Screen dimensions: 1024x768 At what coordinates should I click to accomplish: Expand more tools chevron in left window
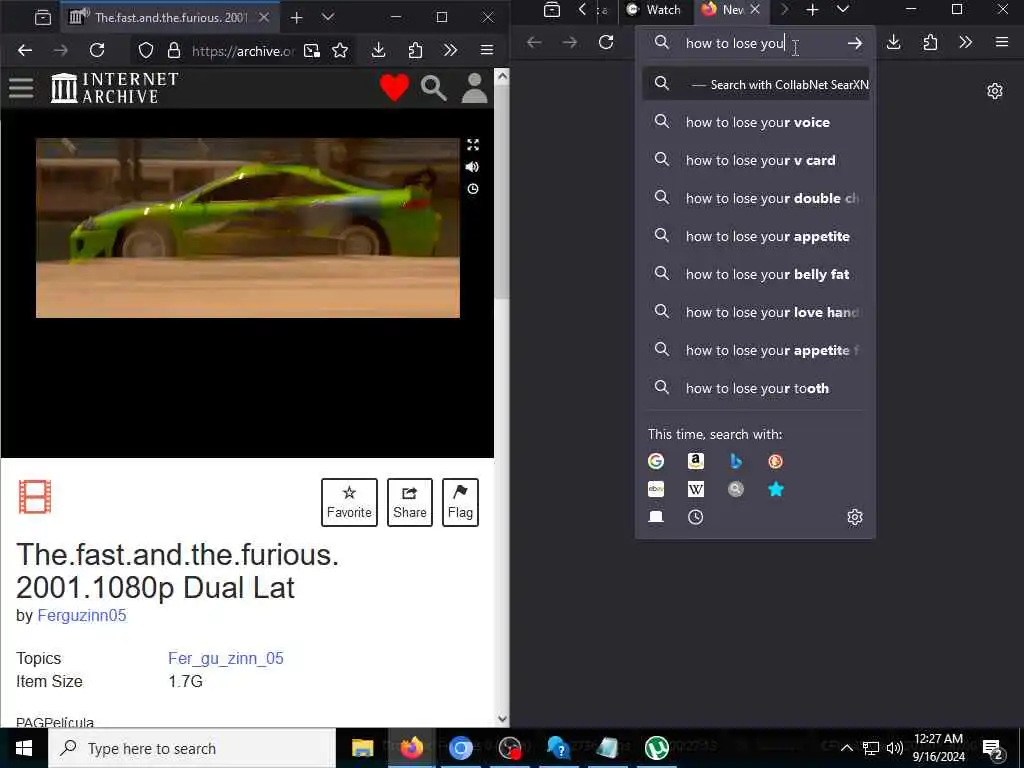click(x=451, y=50)
